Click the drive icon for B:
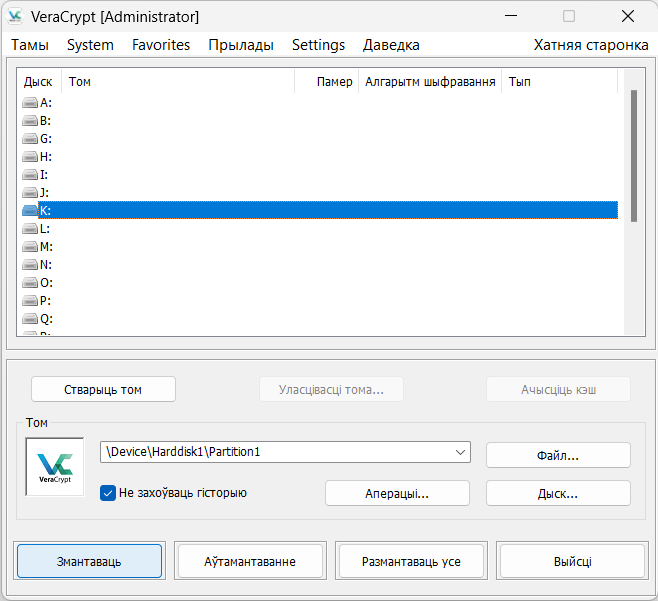658x601 pixels. [30, 120]
